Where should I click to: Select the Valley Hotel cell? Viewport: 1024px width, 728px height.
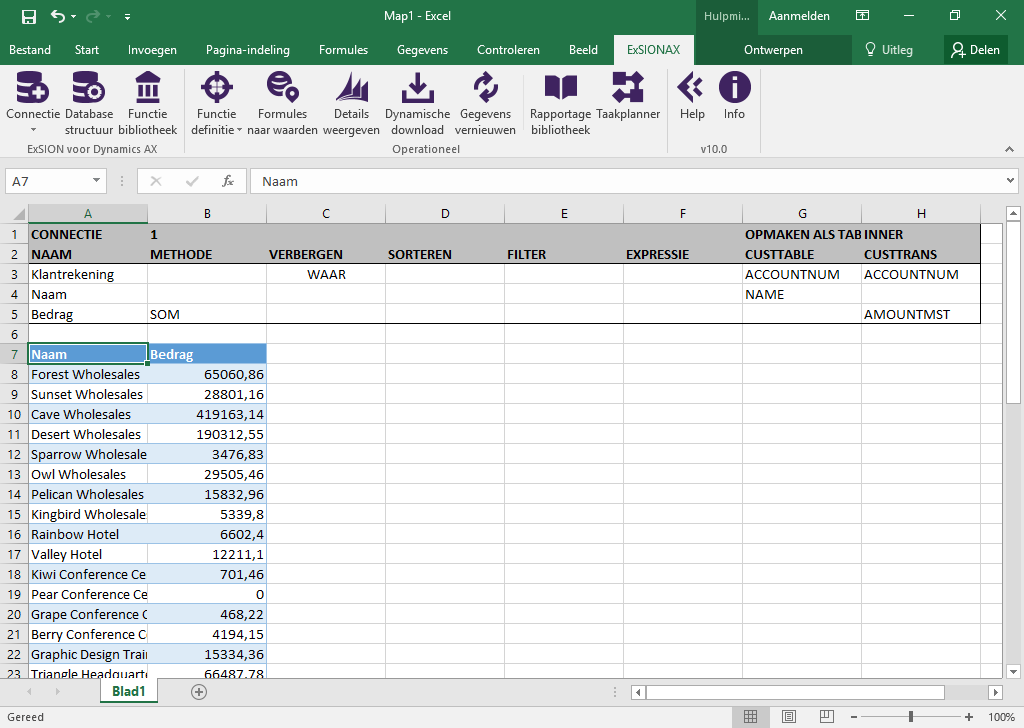tap(88, 554)
